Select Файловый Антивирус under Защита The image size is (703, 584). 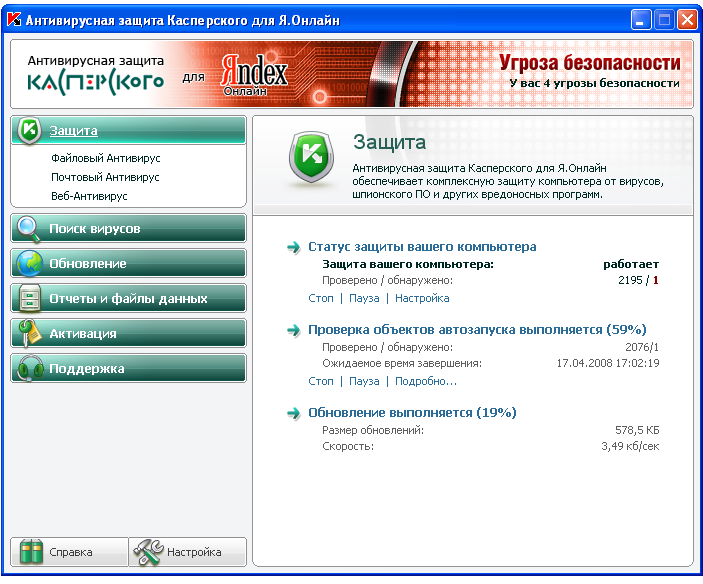(105, 158)
